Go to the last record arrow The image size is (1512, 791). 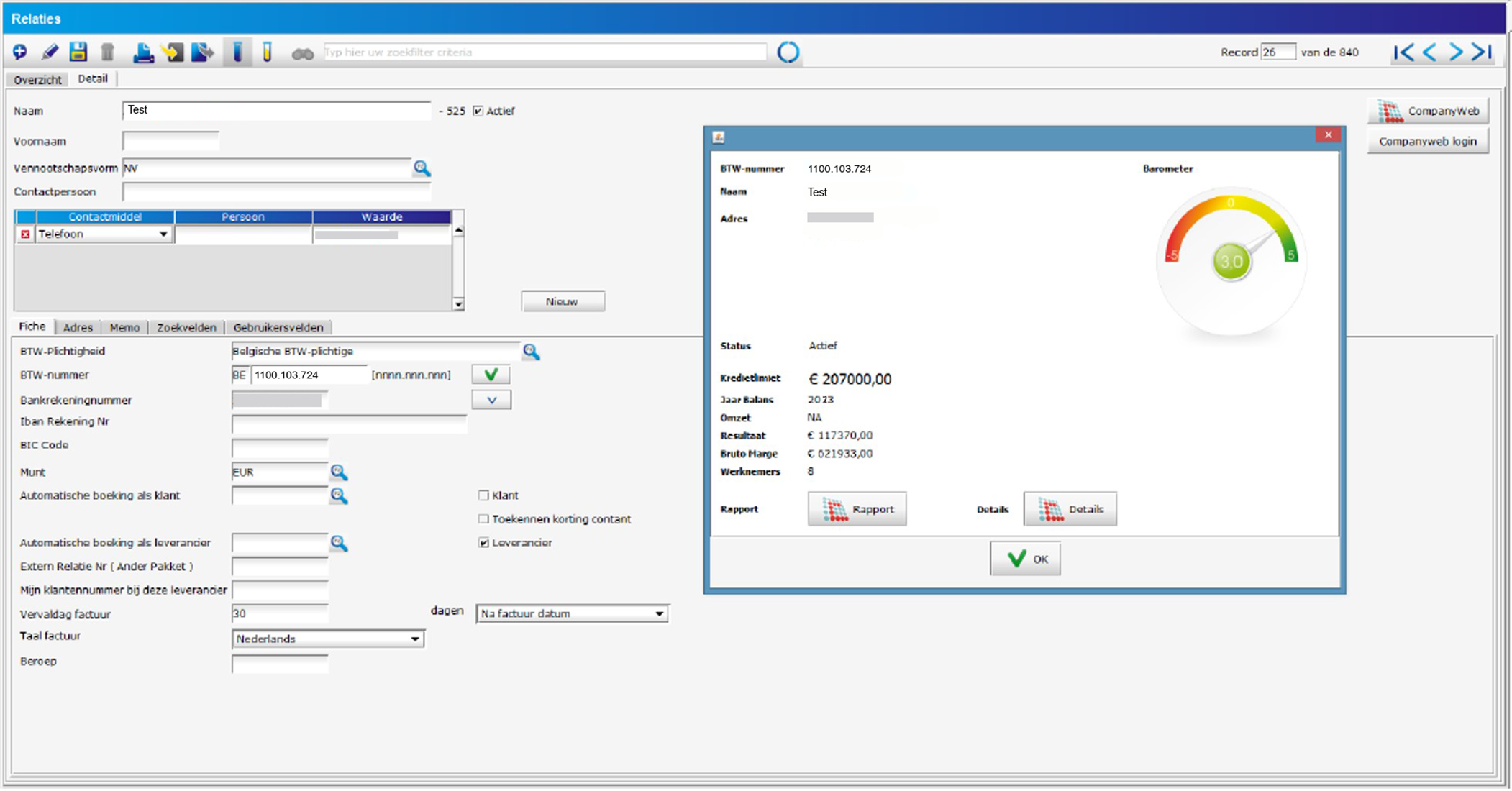click(1482, 52)
